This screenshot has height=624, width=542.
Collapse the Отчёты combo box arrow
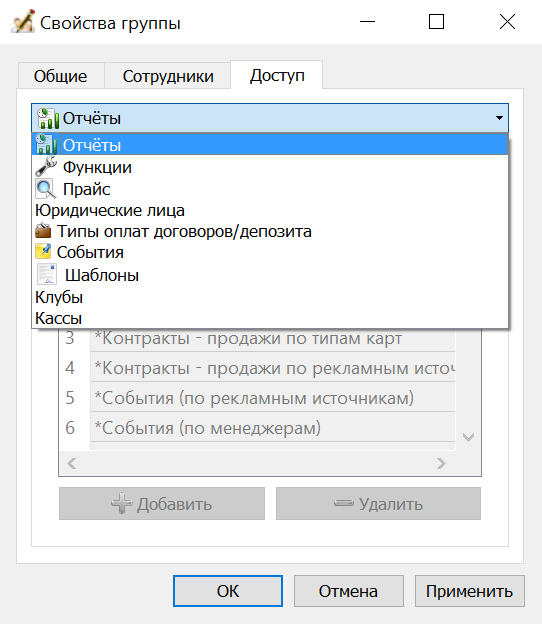(499, 118)
